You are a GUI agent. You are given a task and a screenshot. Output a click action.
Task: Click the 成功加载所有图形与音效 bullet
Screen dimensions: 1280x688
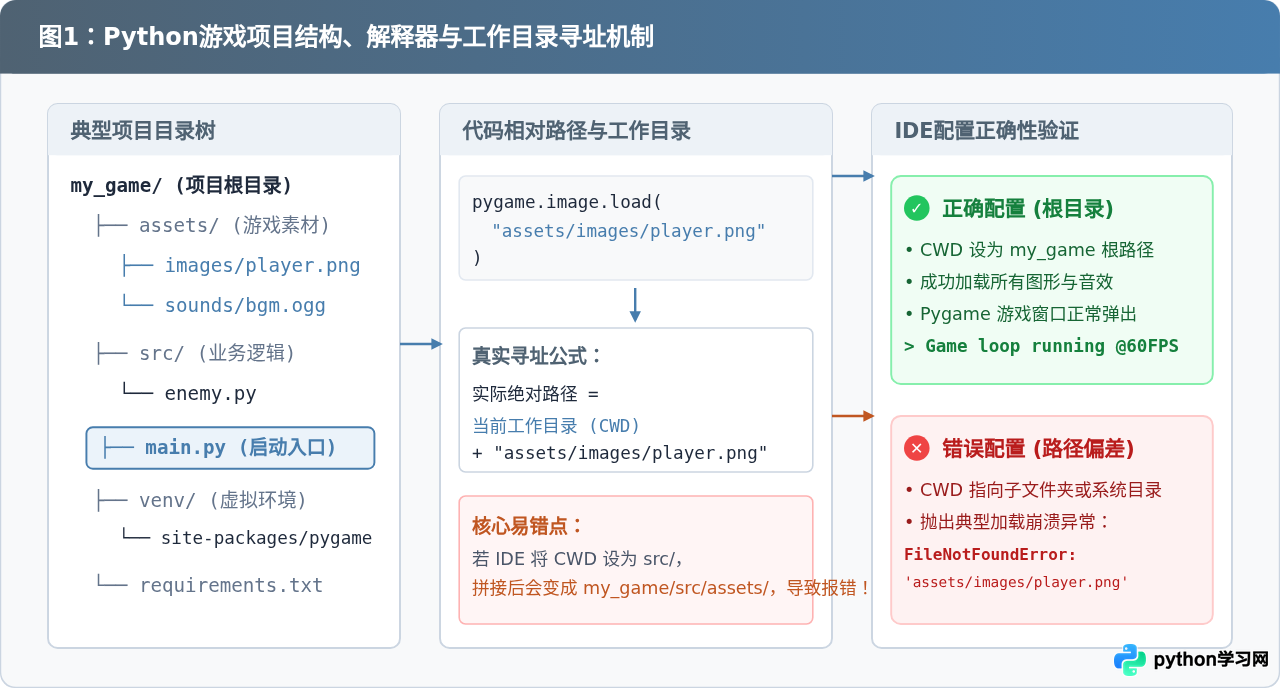pos(1009,282)
